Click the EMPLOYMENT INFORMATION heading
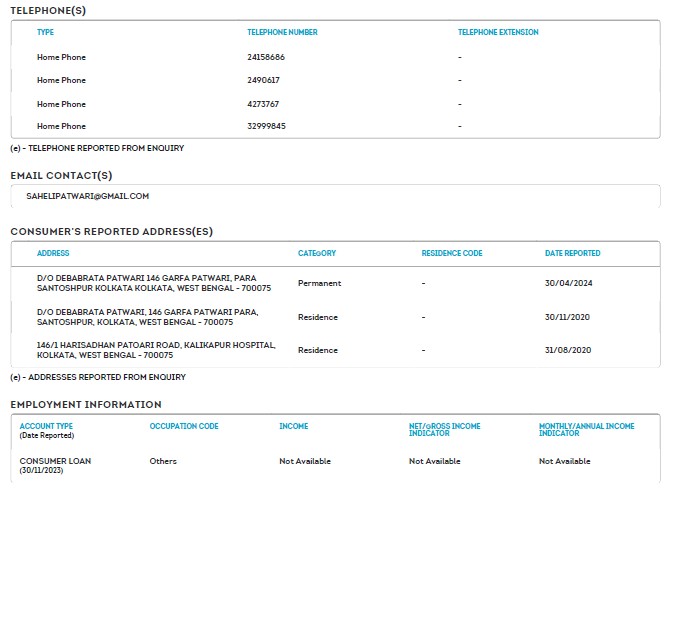 86,405
